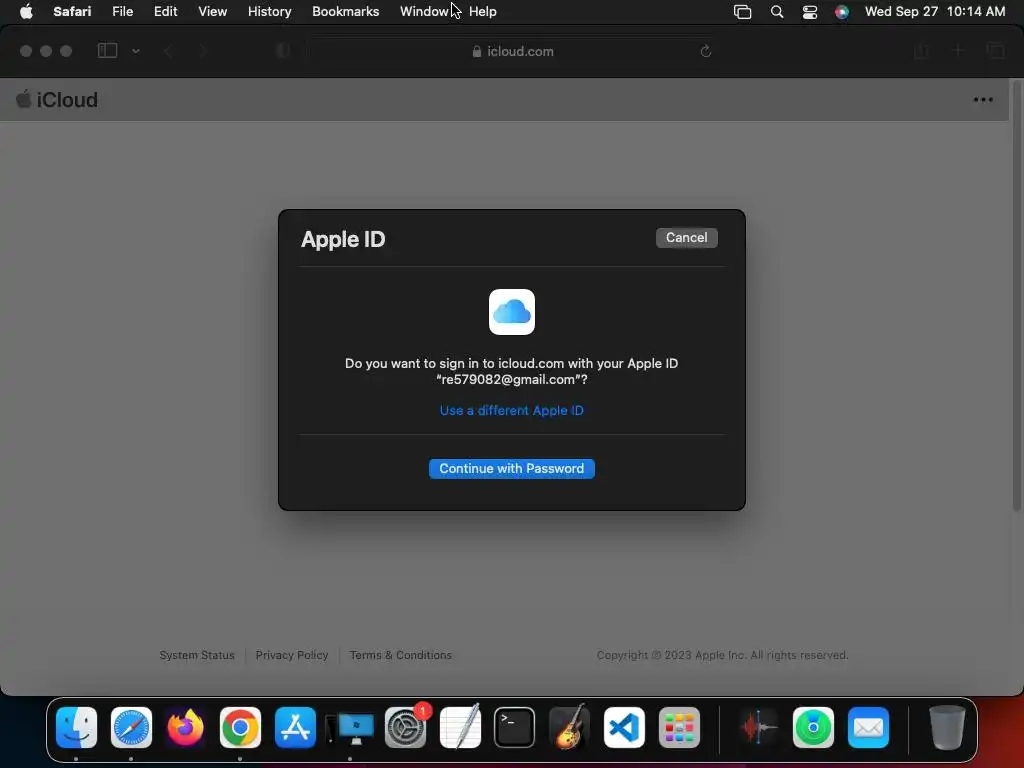Open the Help menu
1024x768 pixels.
click(x=483, y=12)
